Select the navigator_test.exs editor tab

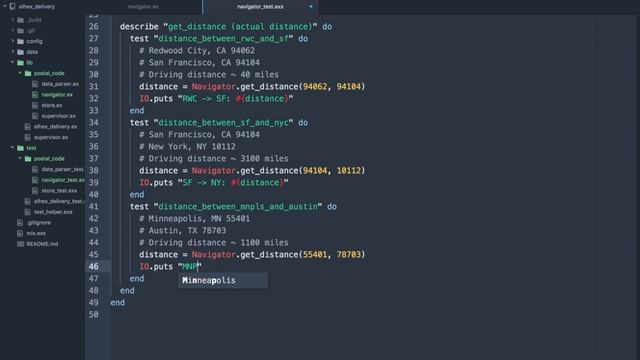click(x=260, y=7)
